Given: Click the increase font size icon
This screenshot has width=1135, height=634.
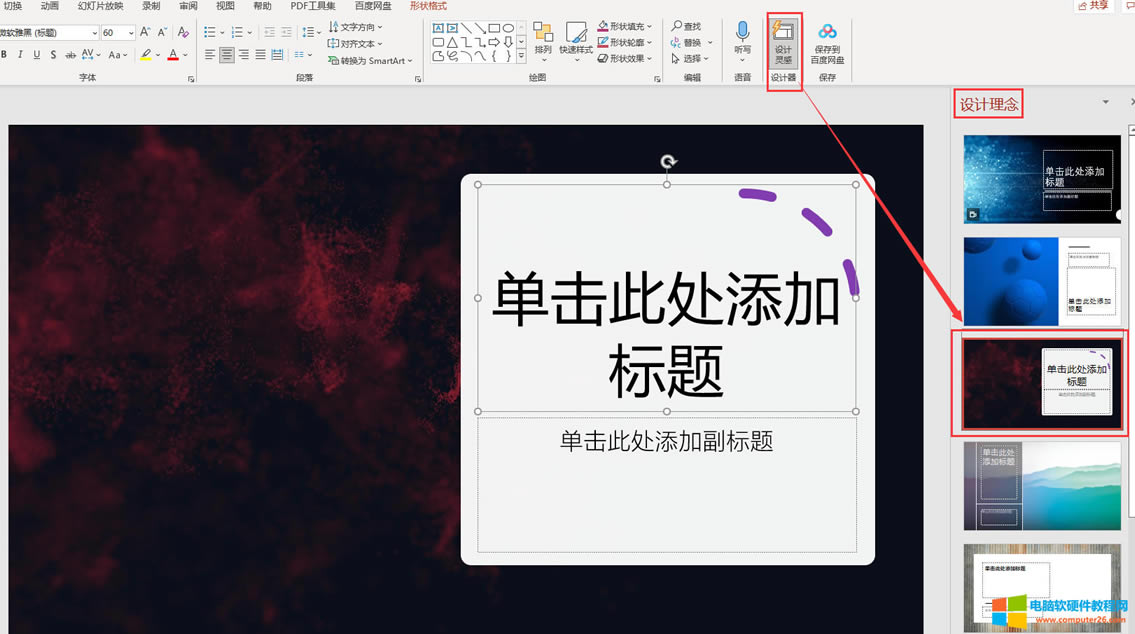Looking at the screenshot, I should click(145, 33).
